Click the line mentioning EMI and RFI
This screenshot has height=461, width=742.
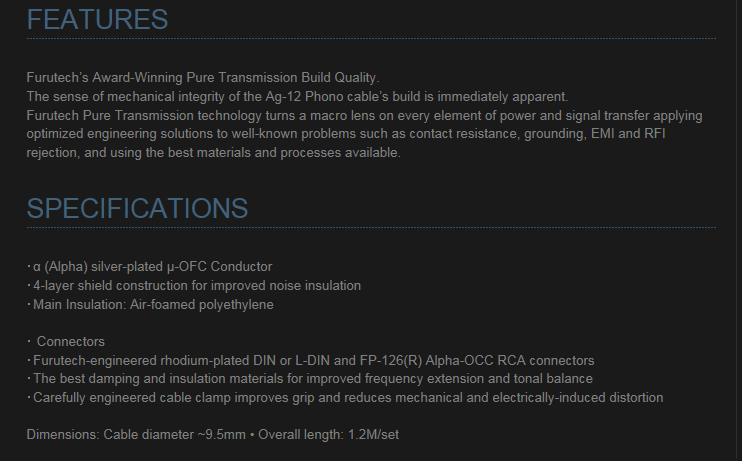click(346, 134)
